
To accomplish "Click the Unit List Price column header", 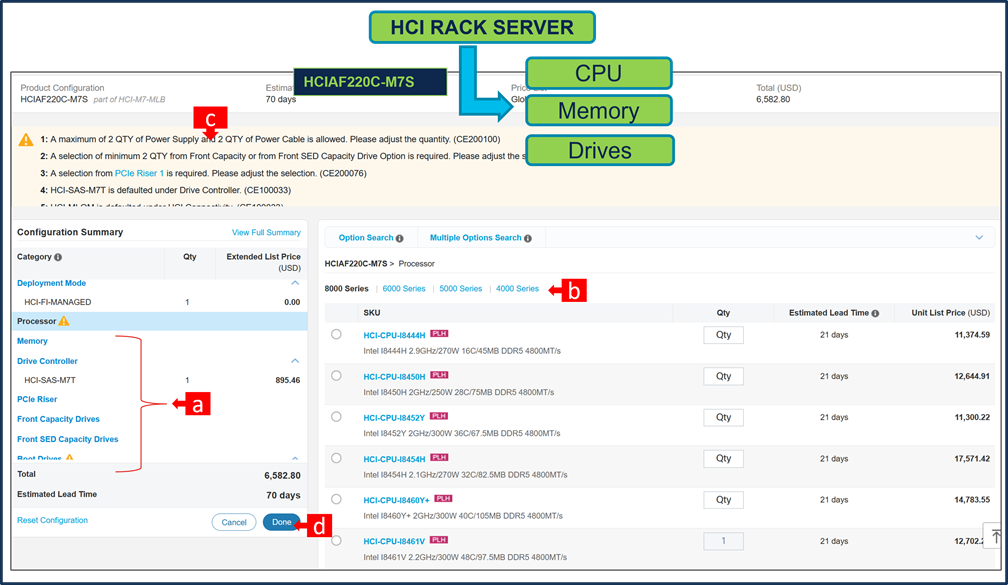I will (950, 313).
